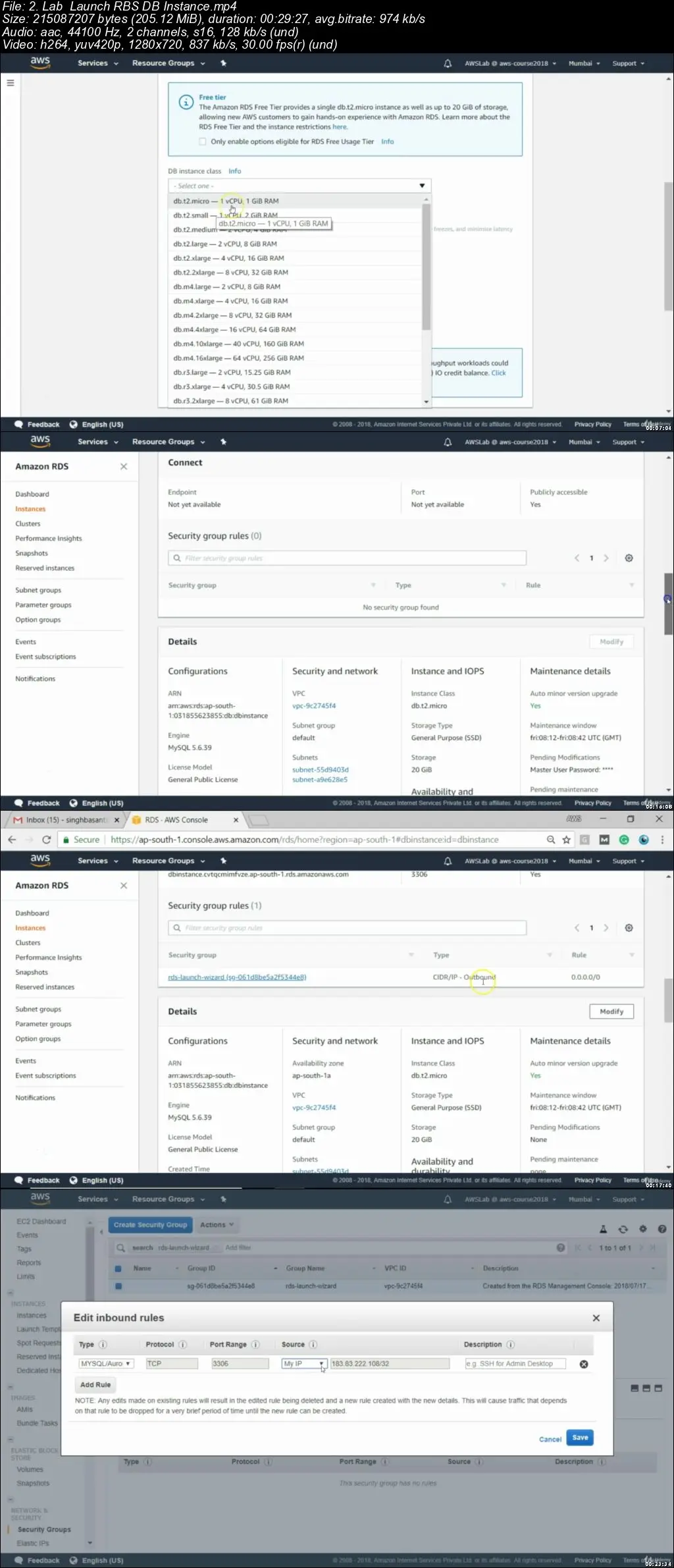
Task: Go to next page of Security group rules (0)
Action: 606,558
